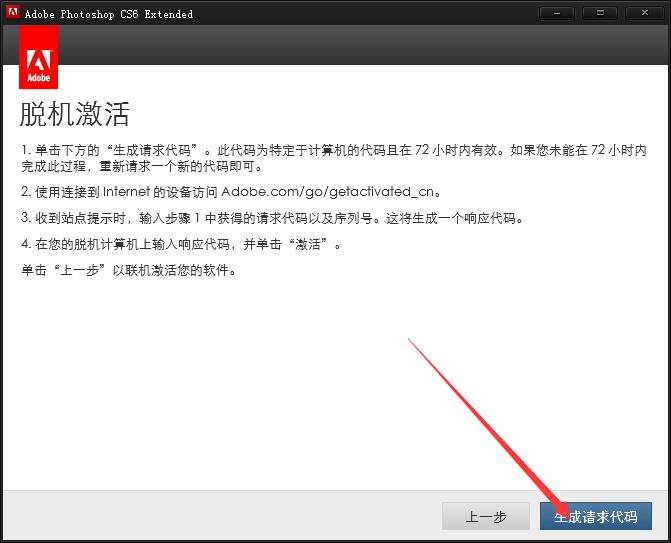The image size is (671, 543).
Task: Go back with the 上一步 button
Action: (486, 516)
